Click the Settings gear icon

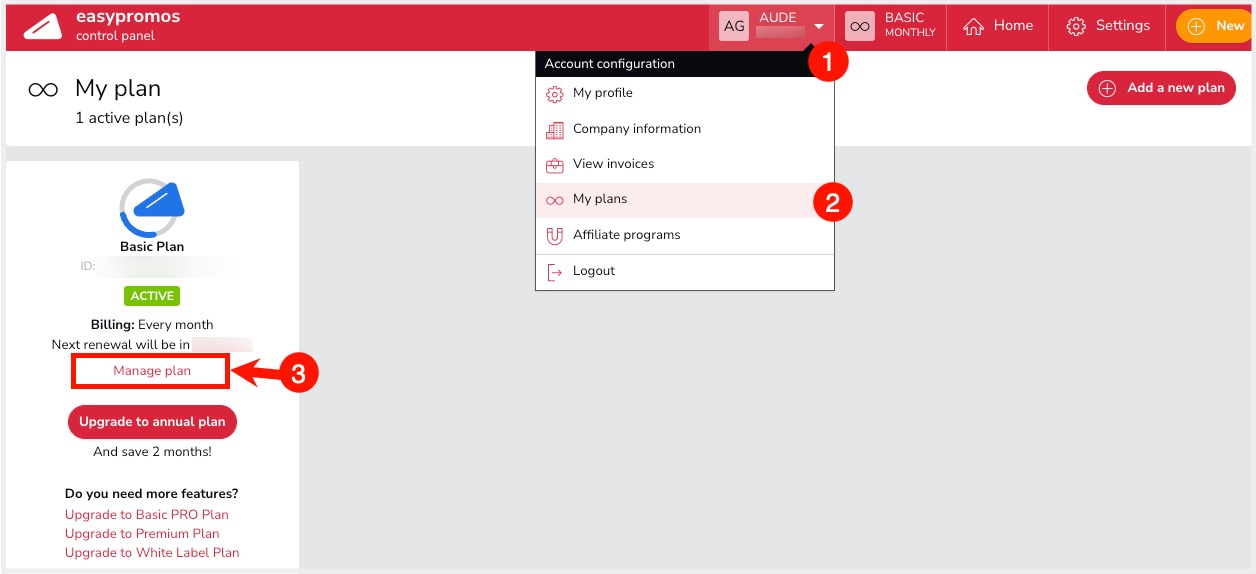click(x=1076, y=27)
